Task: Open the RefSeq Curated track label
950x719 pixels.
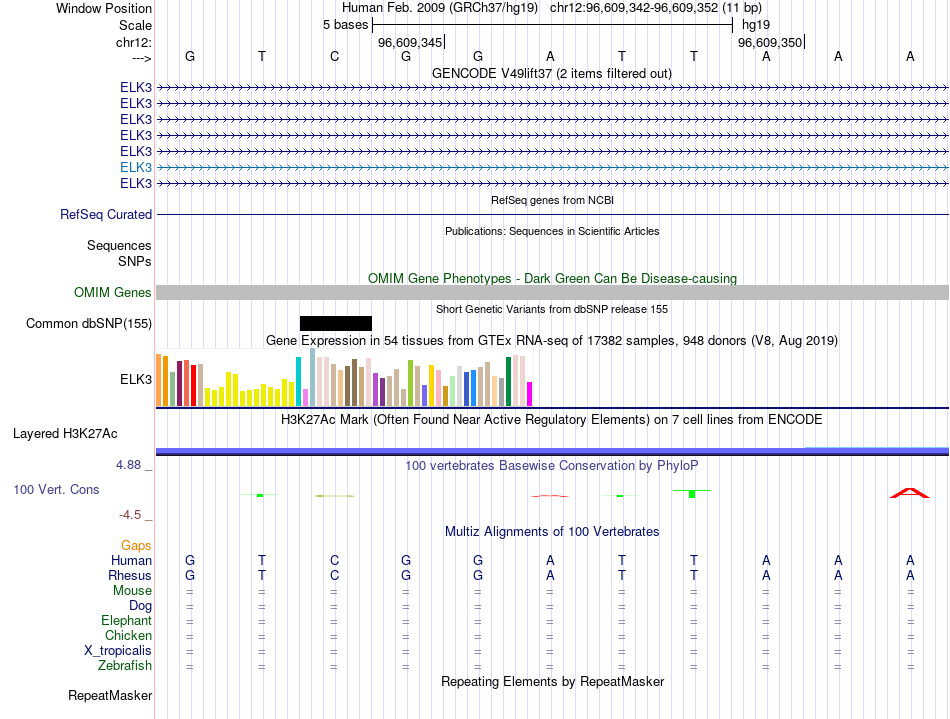Action: [106, 214]
